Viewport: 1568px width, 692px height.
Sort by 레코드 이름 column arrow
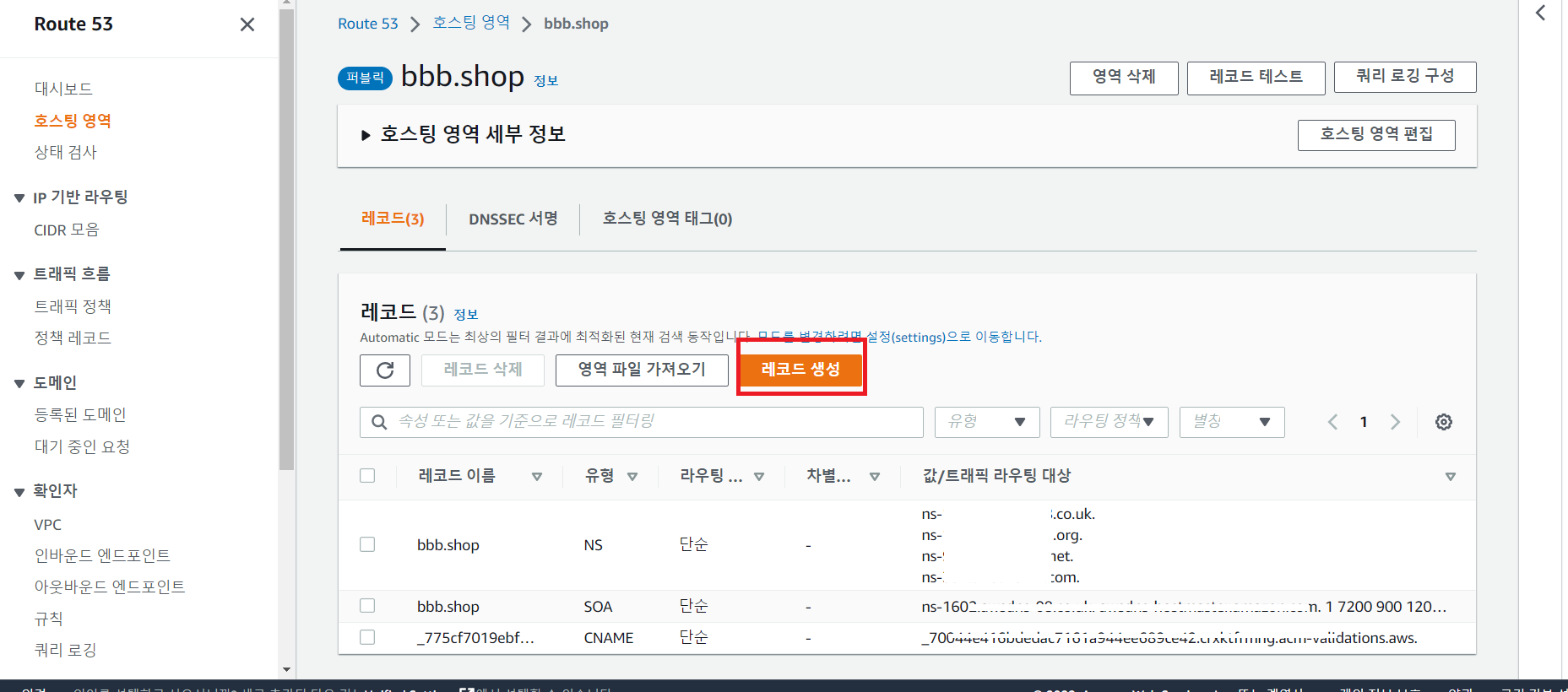coord(537,477)
